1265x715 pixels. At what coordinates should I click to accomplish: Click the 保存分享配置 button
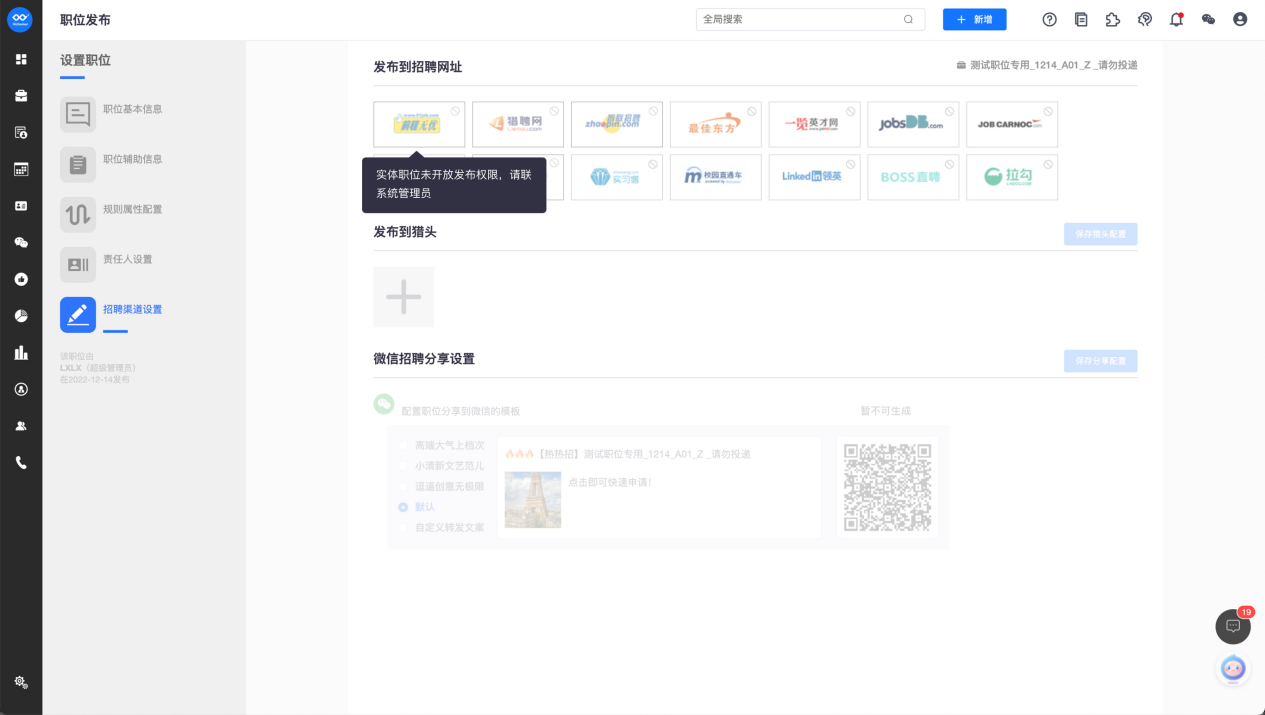(x=1100, y=361)
